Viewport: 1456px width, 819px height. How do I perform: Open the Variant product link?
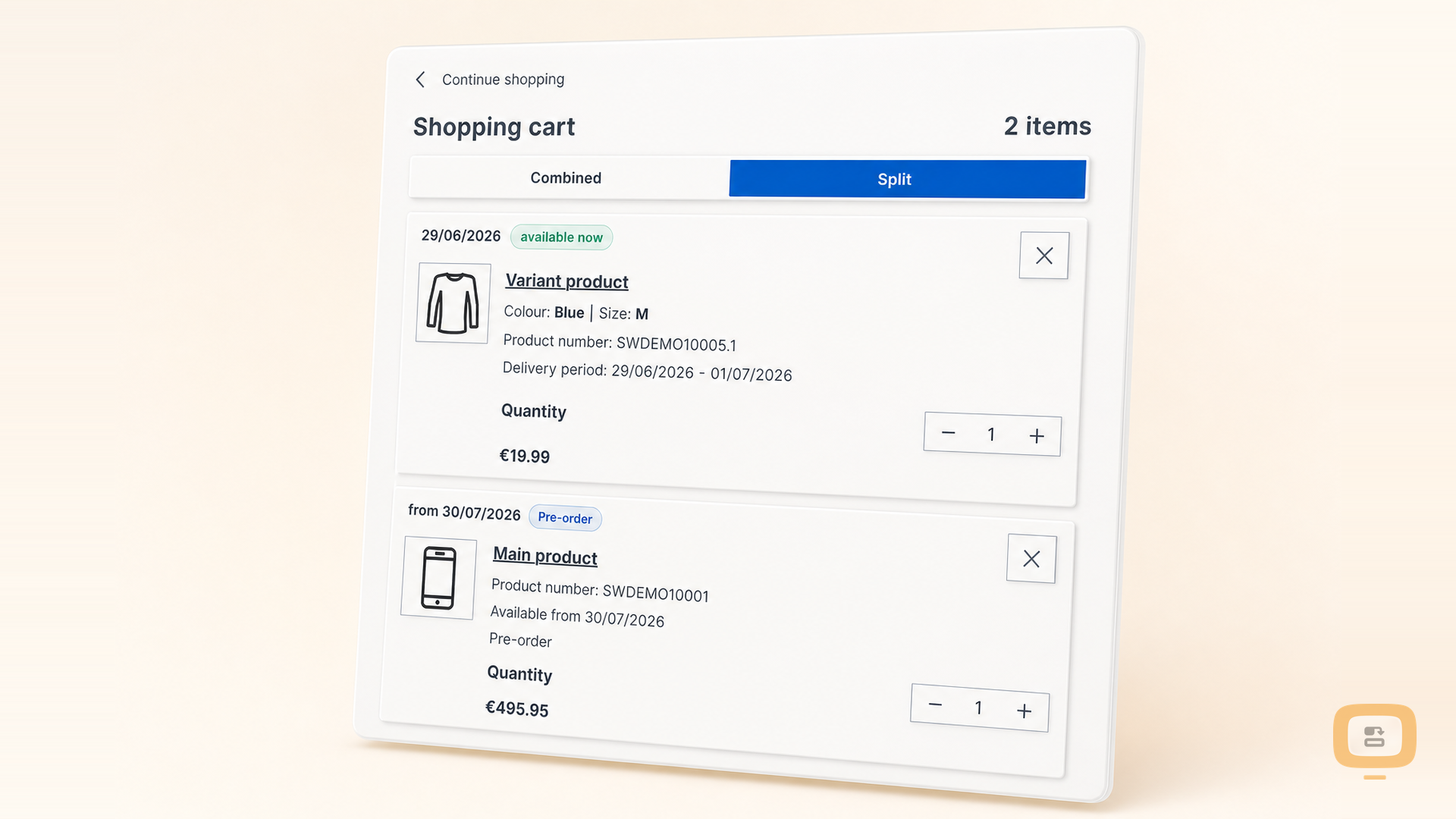click(567, 281)
